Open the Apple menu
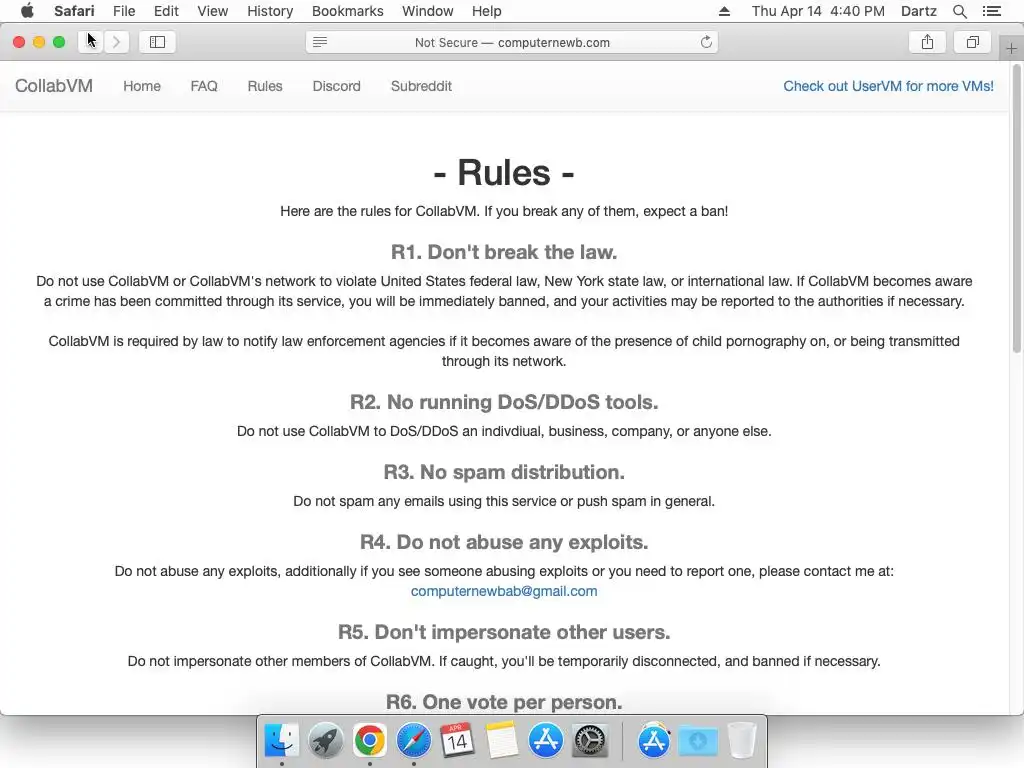 (27, 11)
